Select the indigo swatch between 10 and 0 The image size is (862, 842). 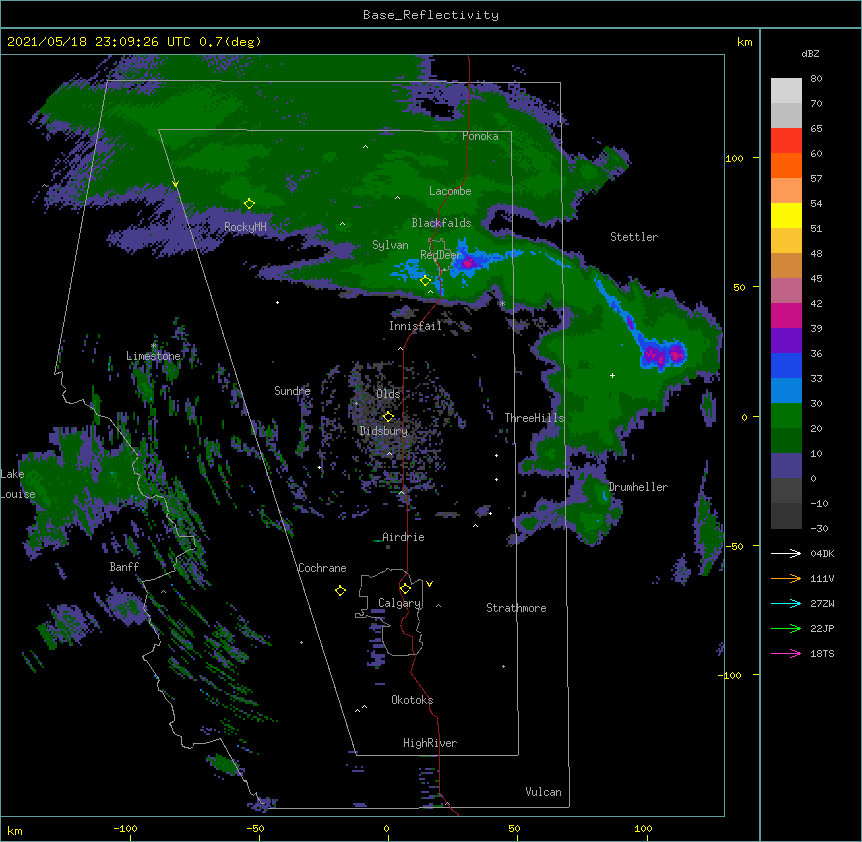coord(786,466)
